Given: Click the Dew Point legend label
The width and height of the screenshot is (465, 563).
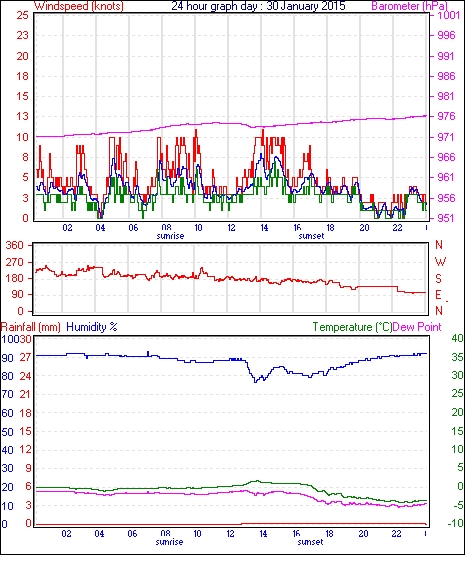Looking at the screenshot, I should pos(417,327).
